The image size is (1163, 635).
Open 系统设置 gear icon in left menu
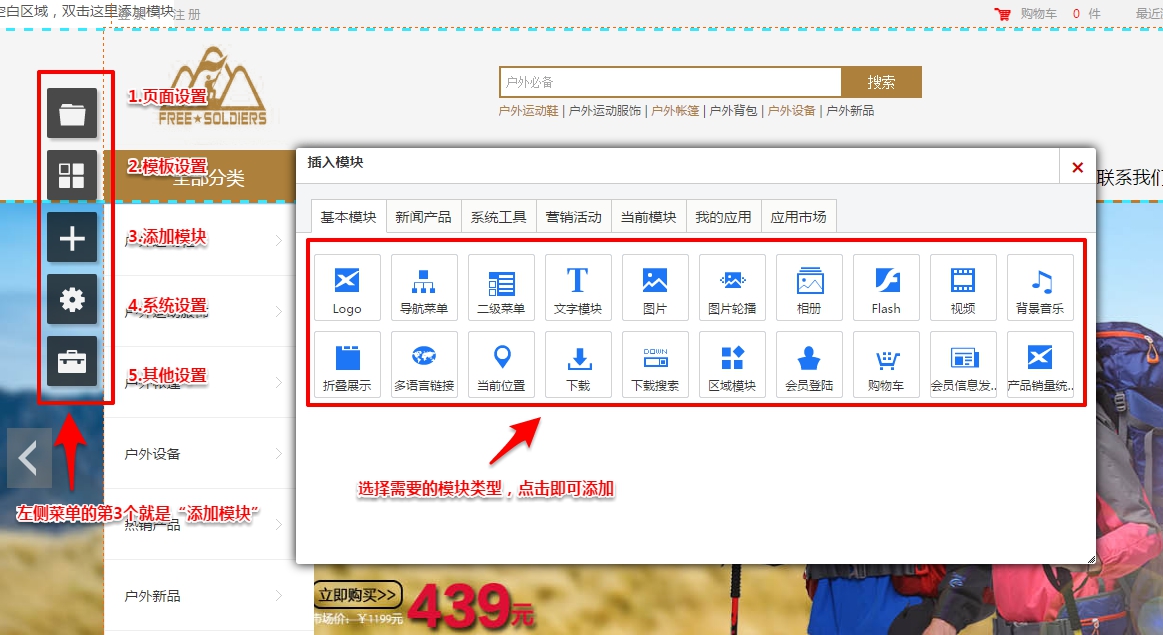72,299
